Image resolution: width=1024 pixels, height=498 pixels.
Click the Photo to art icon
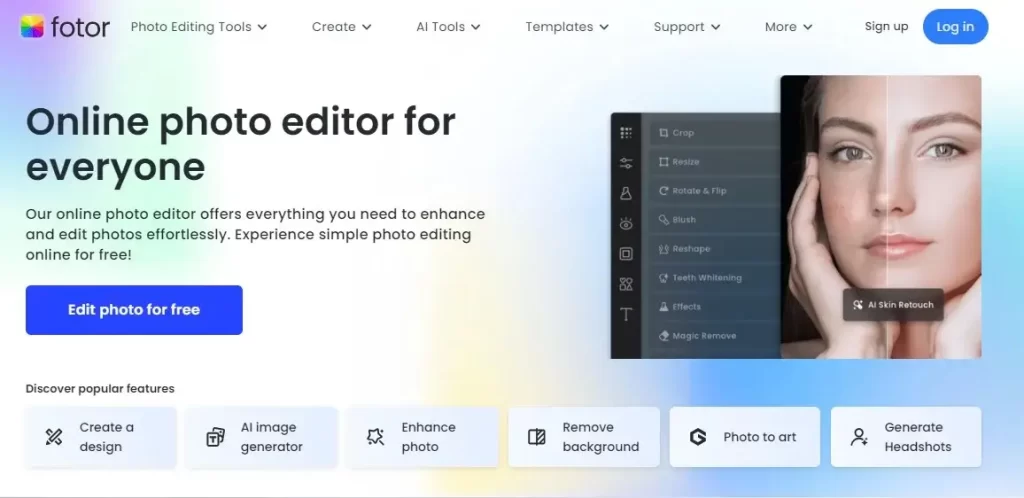(x=698, y=437)
